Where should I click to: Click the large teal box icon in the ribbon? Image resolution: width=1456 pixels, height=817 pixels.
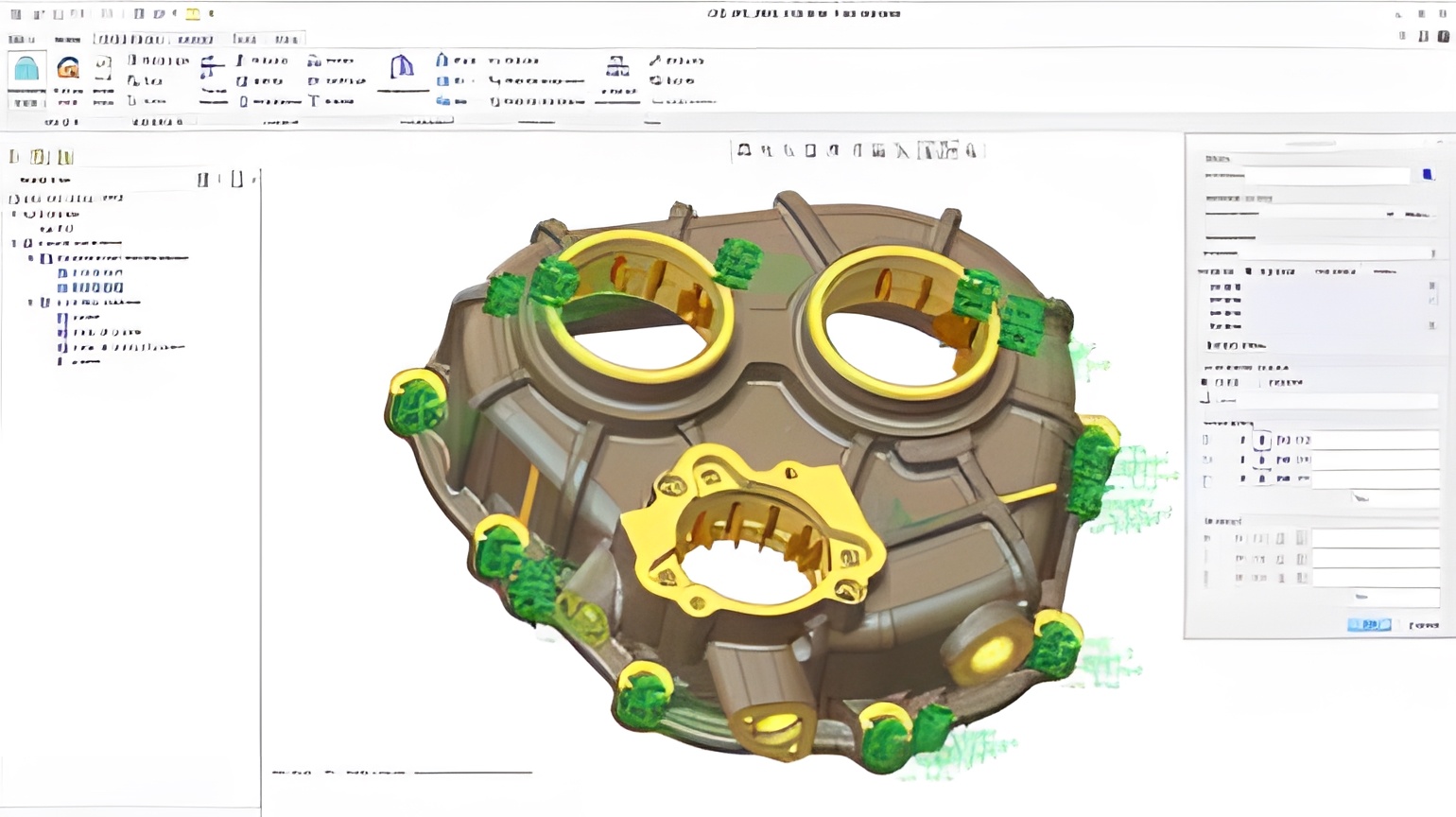coord(26,69)
